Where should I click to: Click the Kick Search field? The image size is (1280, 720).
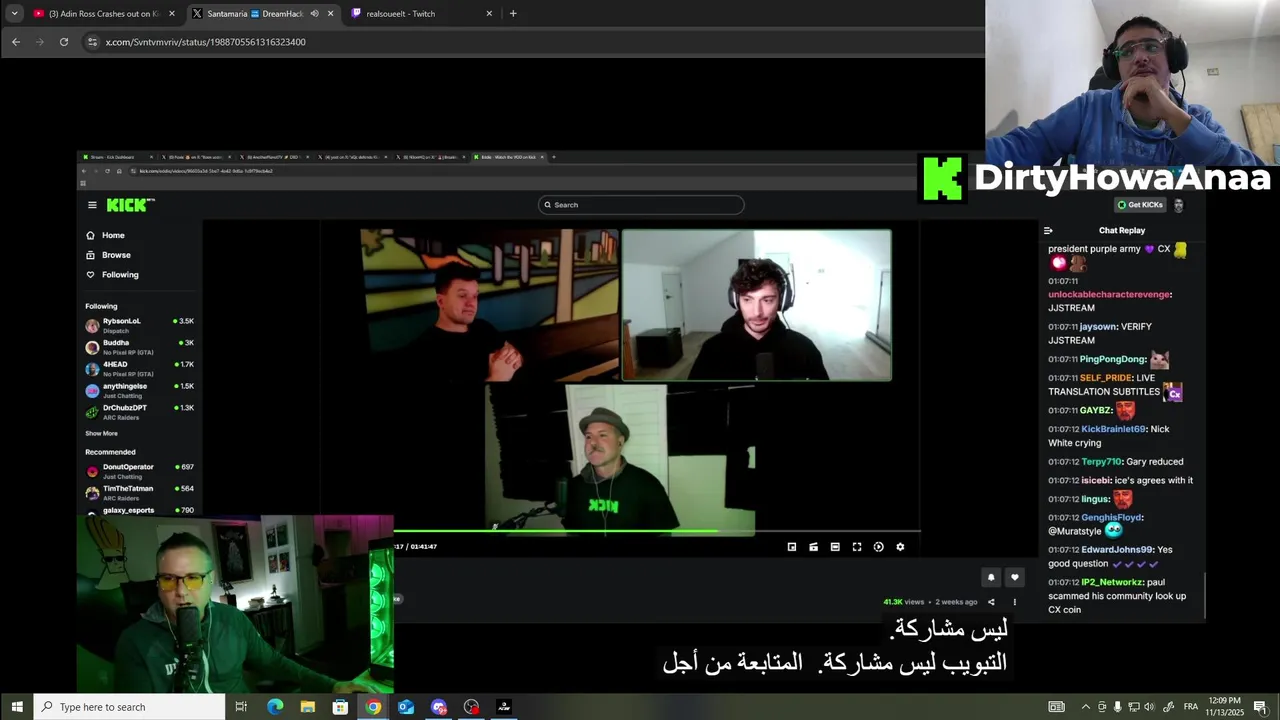641,205
